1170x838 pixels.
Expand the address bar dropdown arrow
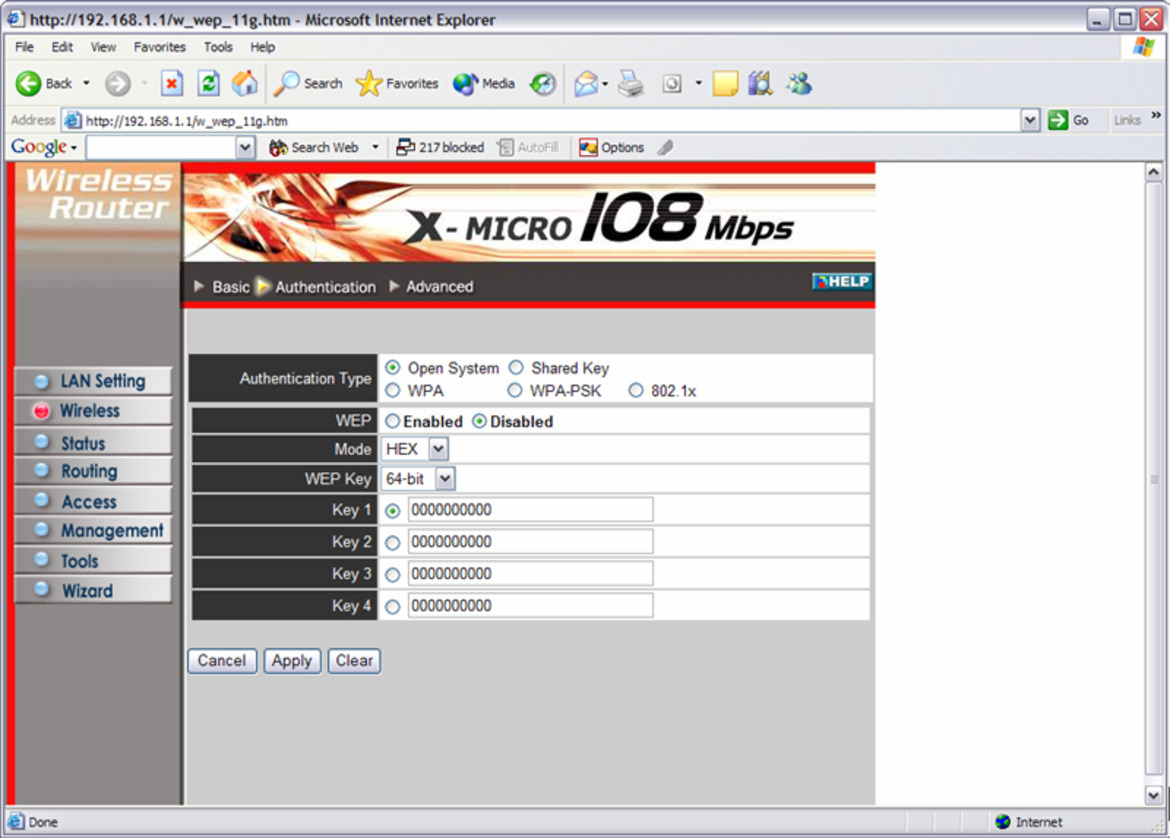(1030, 120)
